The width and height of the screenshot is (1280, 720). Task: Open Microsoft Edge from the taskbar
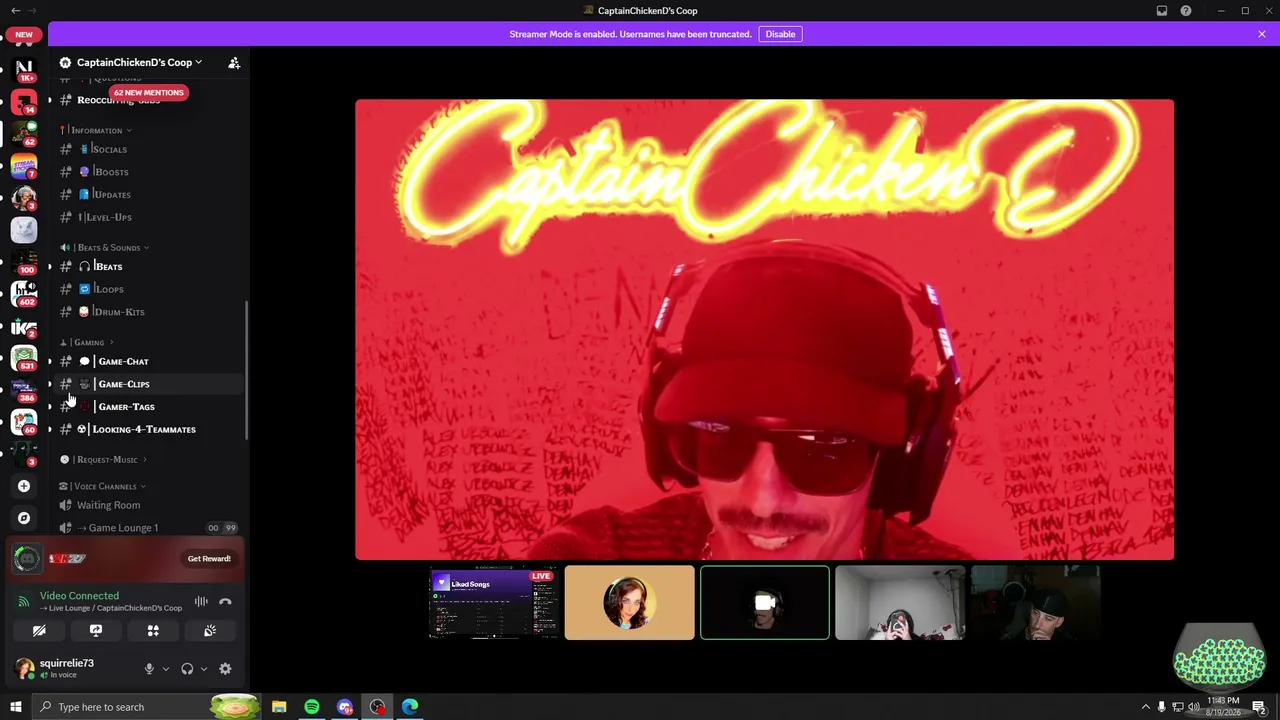(x=410, y=707)
